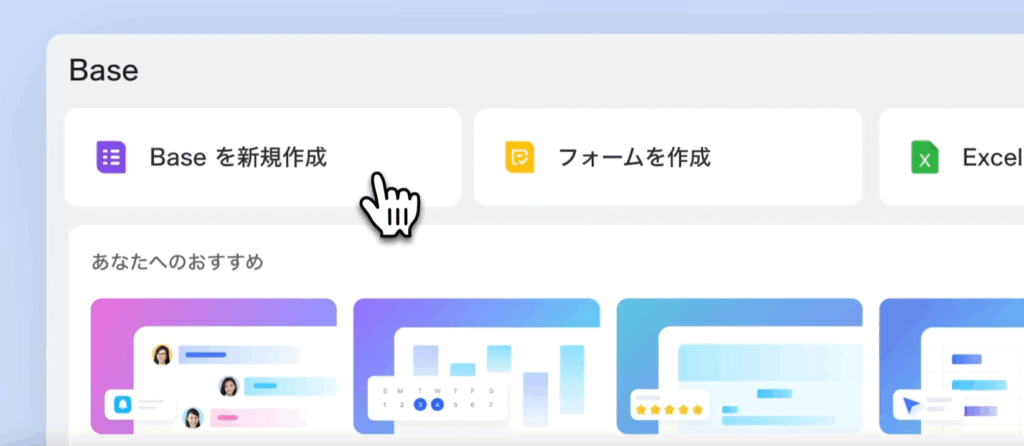Select day 4 in mini calendar
The height and width of the screenshot is (446, 1024).
point(438,405)
